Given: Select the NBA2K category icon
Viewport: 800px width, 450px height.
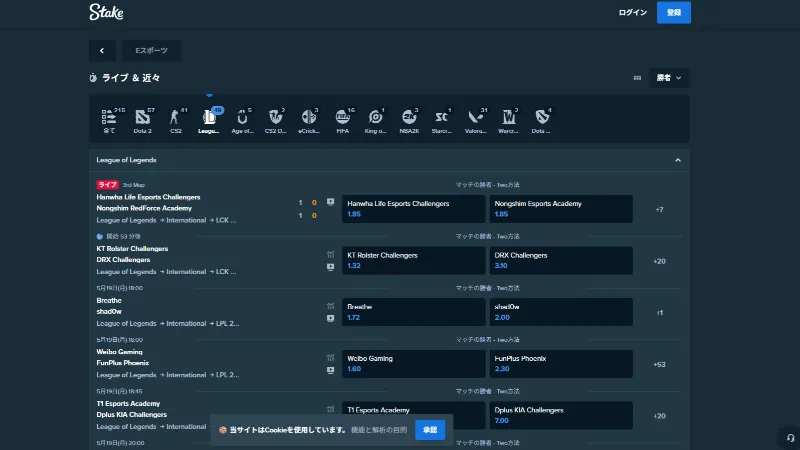Looking at the screenshot, I should click(x=409, y=121).
